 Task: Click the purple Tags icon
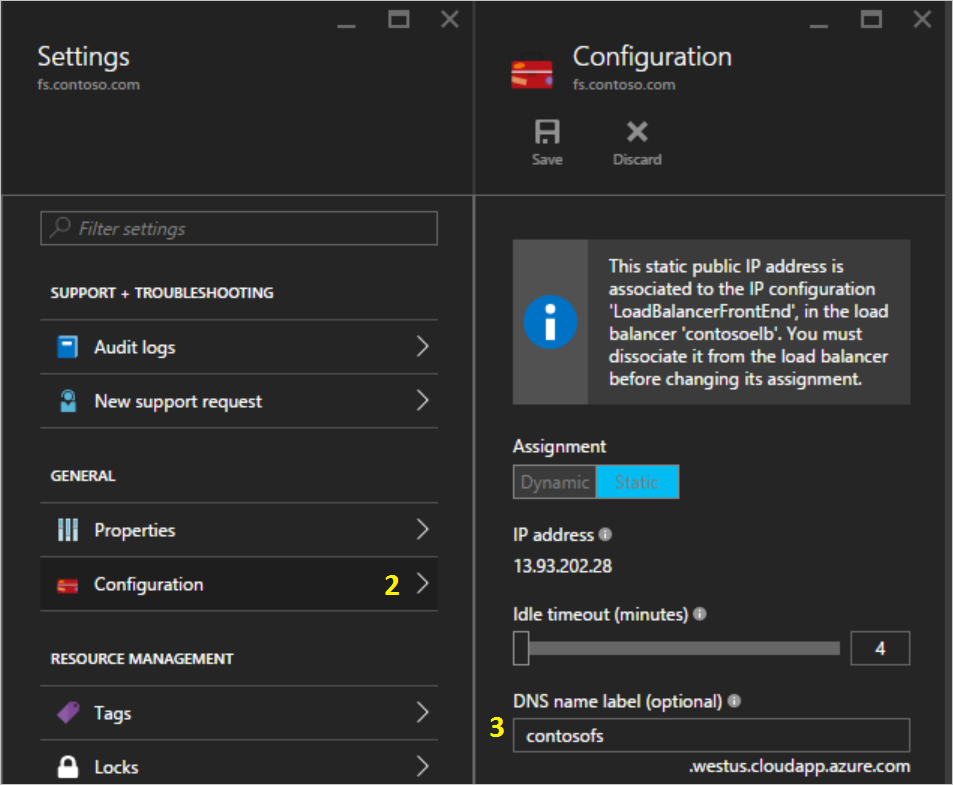pos(68,713)
